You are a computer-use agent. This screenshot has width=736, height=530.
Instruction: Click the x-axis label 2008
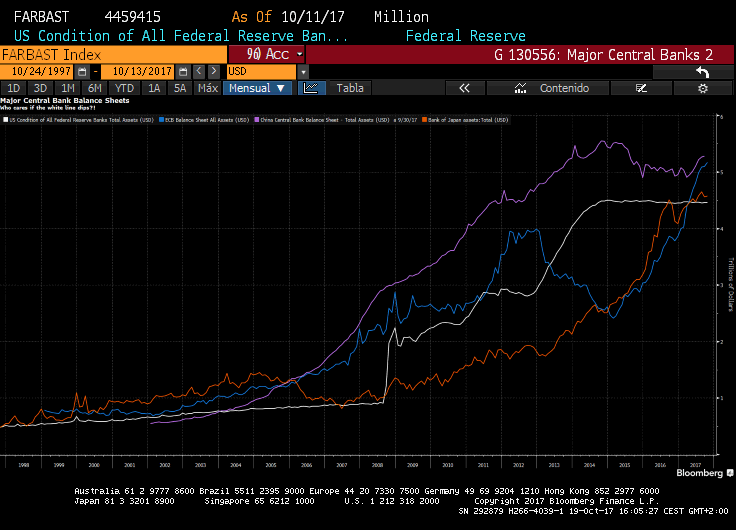click(377, 465)
